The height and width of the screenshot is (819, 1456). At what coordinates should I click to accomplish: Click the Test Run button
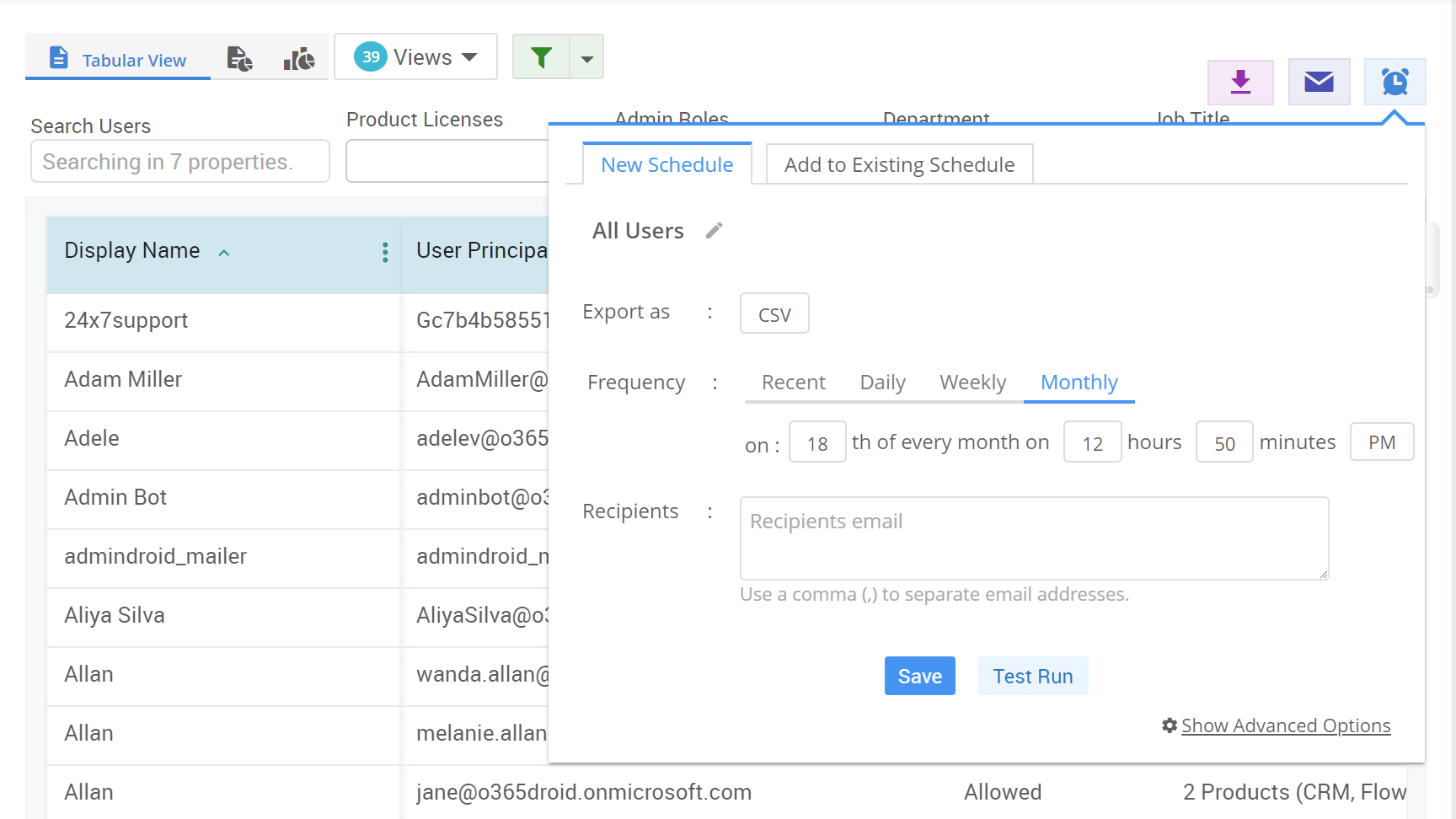click(1032, 677)
